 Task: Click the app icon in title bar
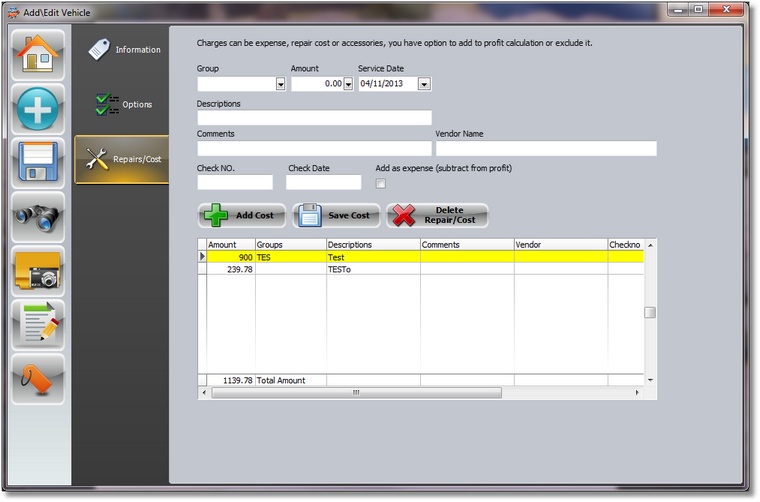[14, 13]
